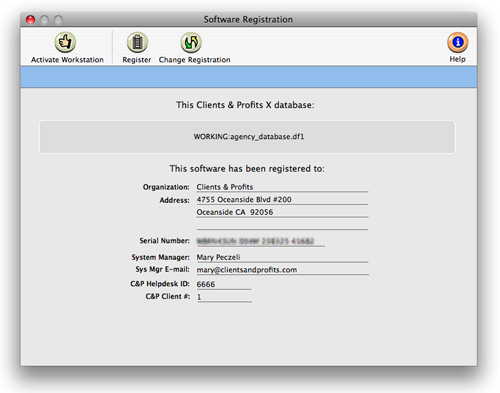Click the Serial Number: label
500x393 pixels.
click(164, 241)
